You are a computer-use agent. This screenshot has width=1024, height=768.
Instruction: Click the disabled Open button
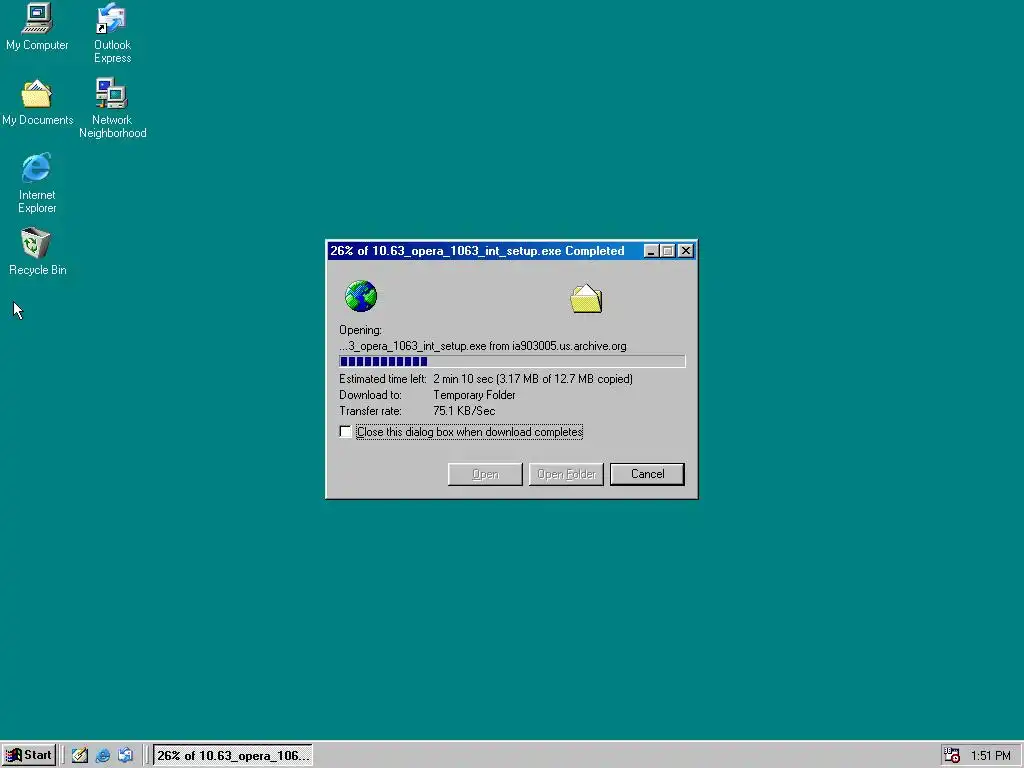(485, 474)
